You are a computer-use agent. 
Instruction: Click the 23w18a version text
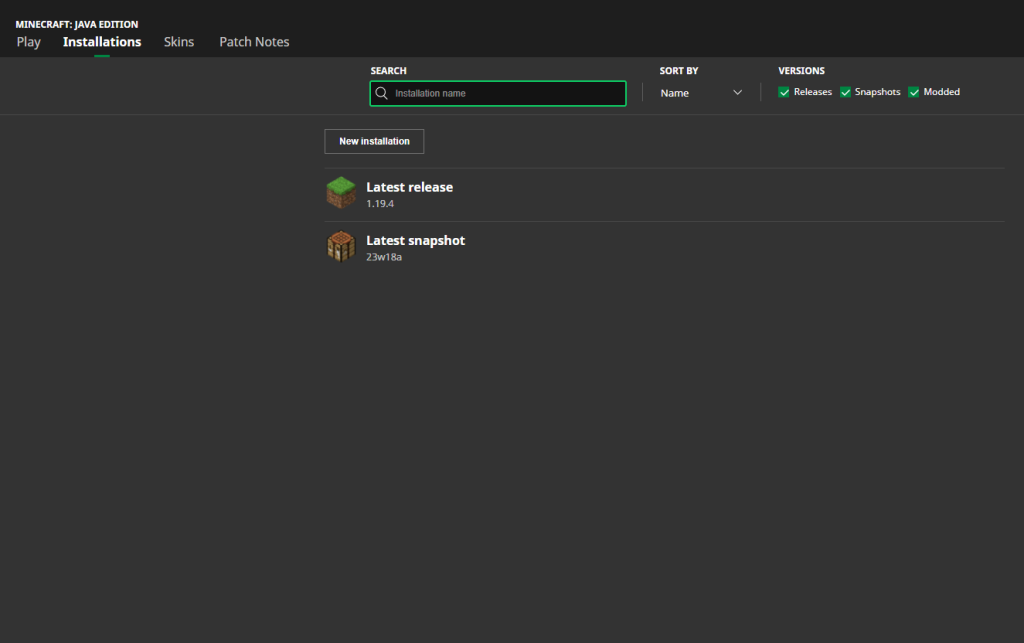384,257
